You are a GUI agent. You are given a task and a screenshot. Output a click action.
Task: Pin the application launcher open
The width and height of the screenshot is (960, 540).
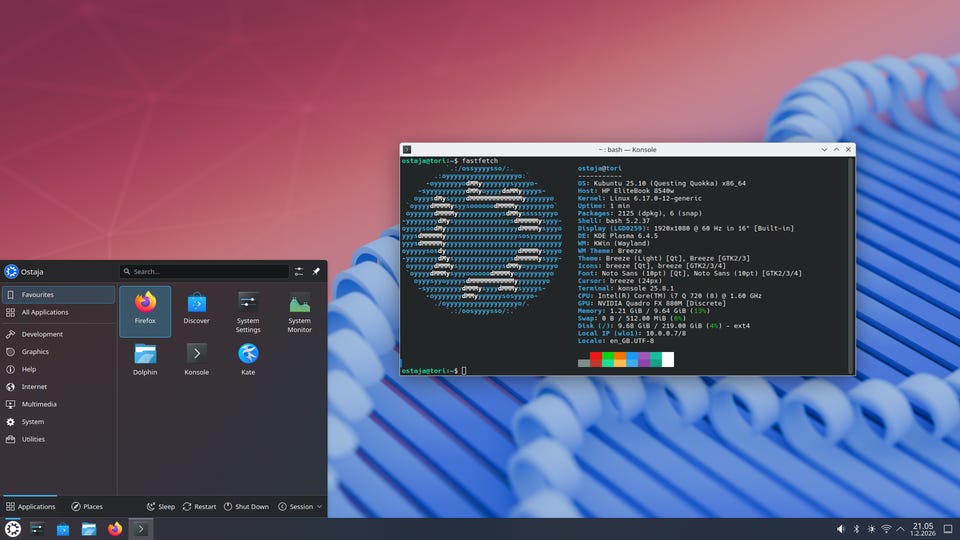coord(316,271)
